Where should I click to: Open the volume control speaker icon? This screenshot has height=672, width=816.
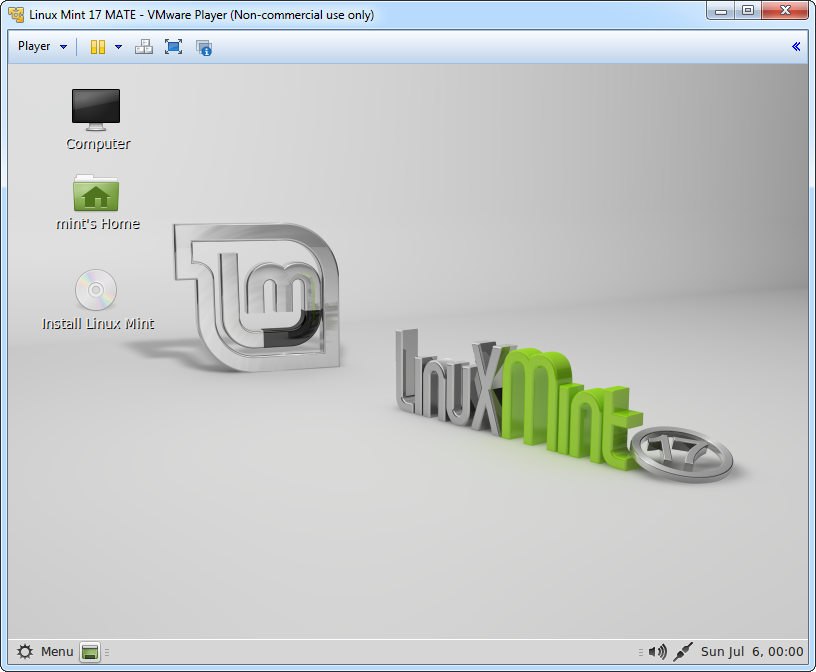click(x=658, y=652)
